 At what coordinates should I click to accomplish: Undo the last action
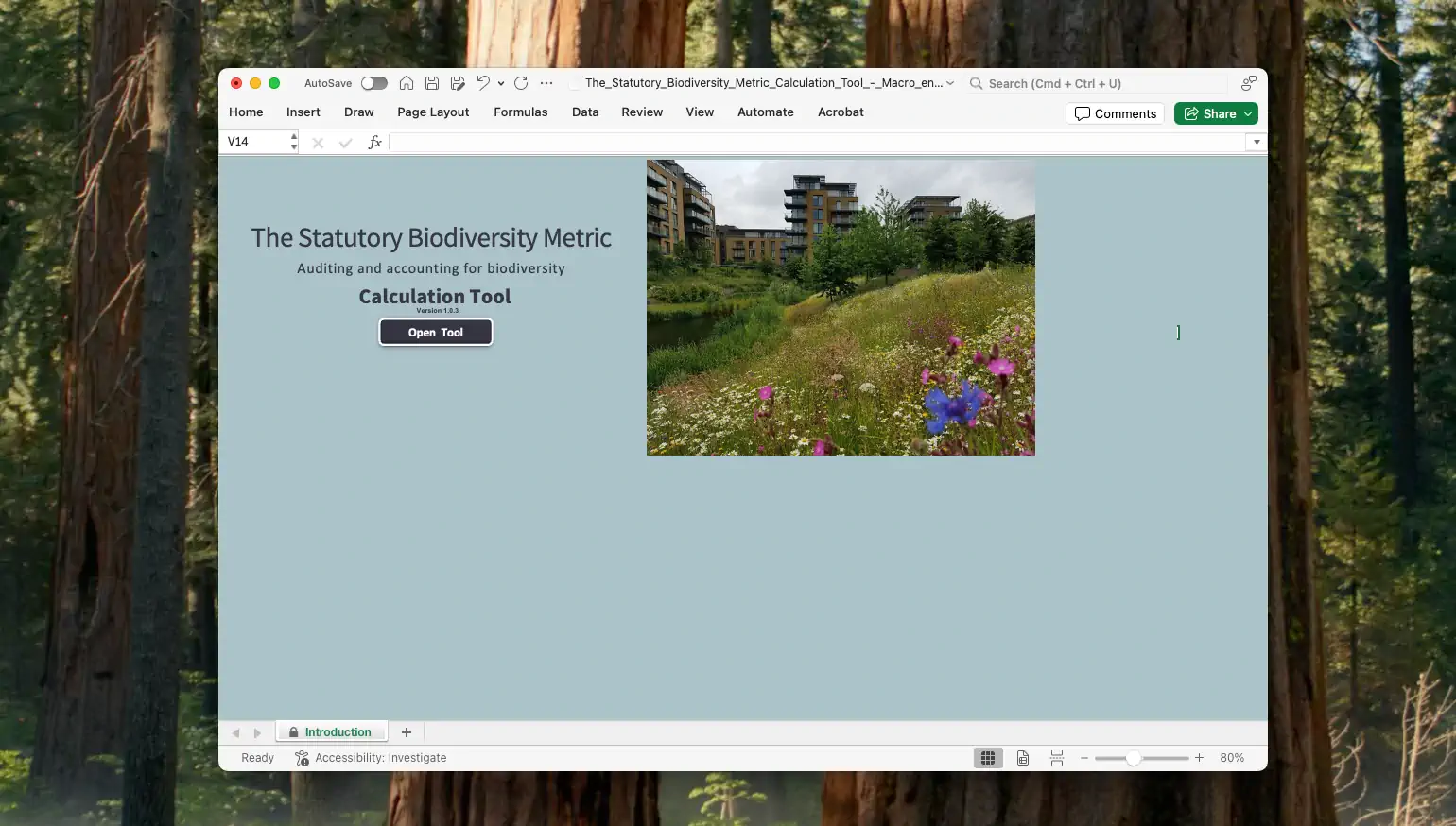click(x=483, y=83)
